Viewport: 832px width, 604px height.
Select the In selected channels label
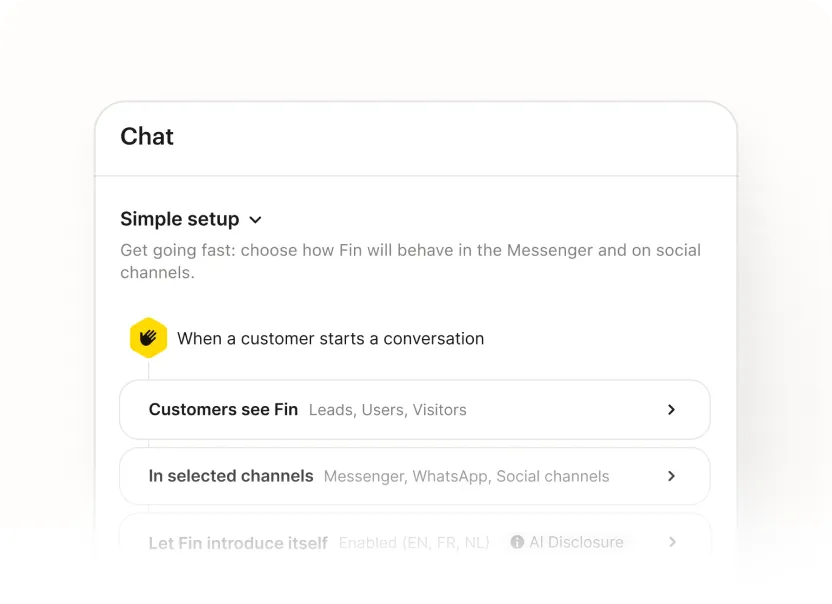click(x=231, y=476)
